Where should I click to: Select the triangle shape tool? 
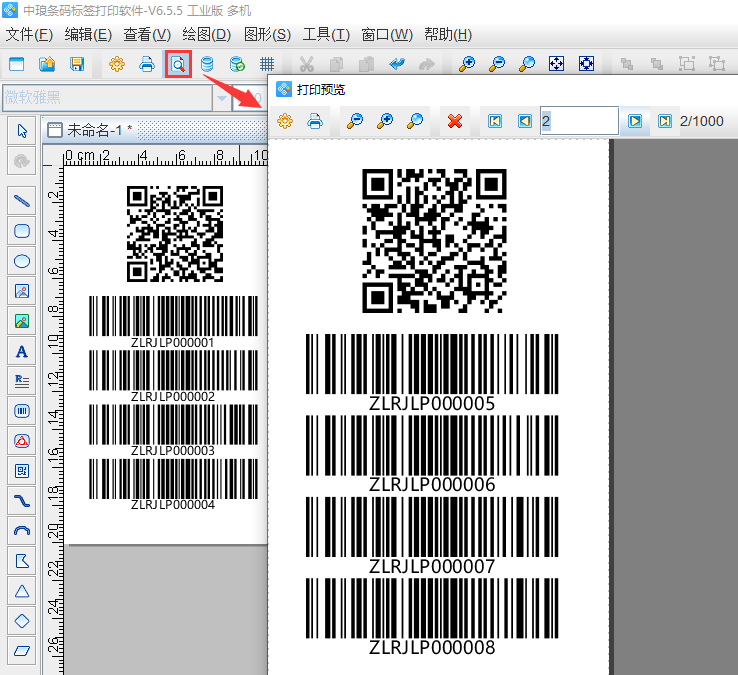(22, 591)
